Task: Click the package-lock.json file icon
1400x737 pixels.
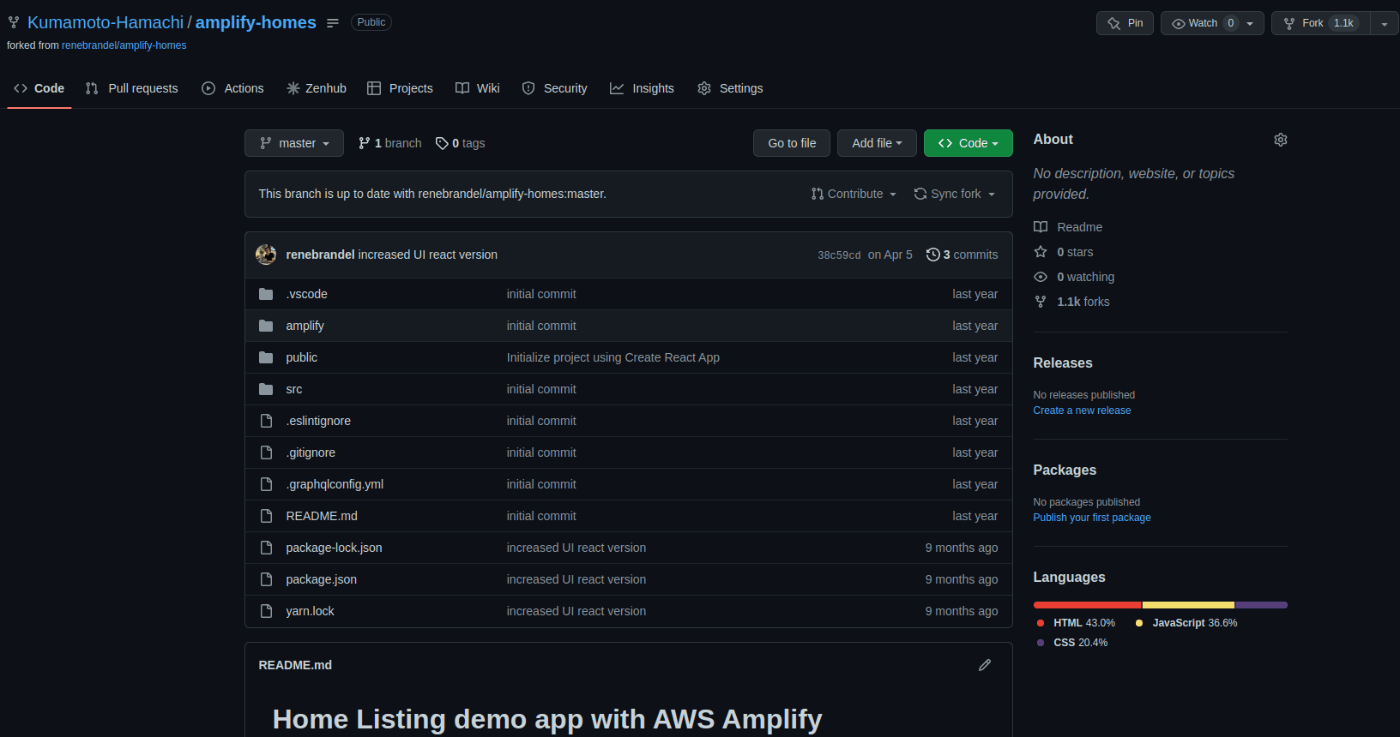Action: (266, 548)
